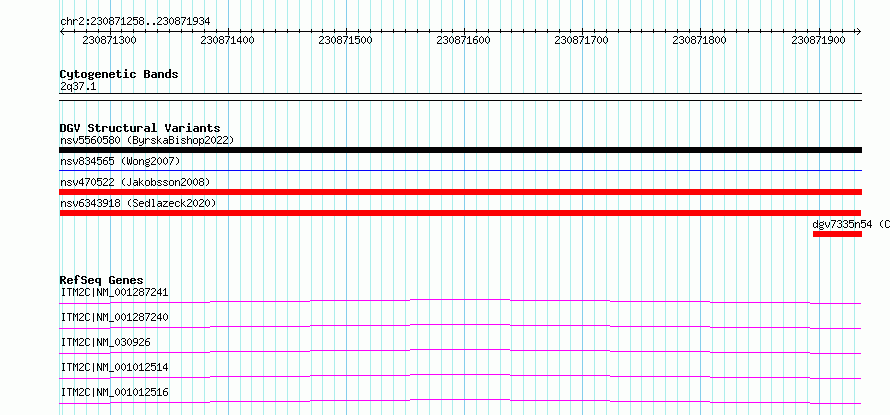Click the chr2:230871258..230871934 region label
The image size is (890, 415).
pos(135,22)
